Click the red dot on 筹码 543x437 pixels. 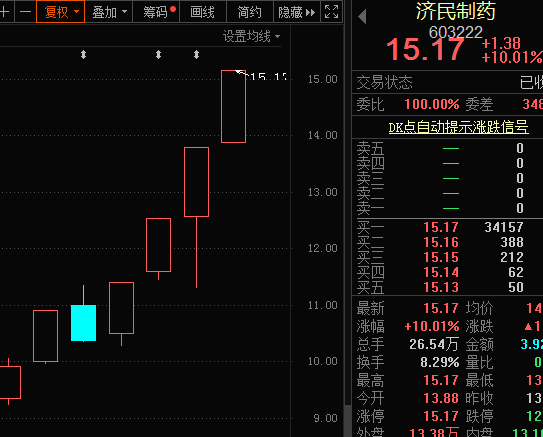(173, 9)
